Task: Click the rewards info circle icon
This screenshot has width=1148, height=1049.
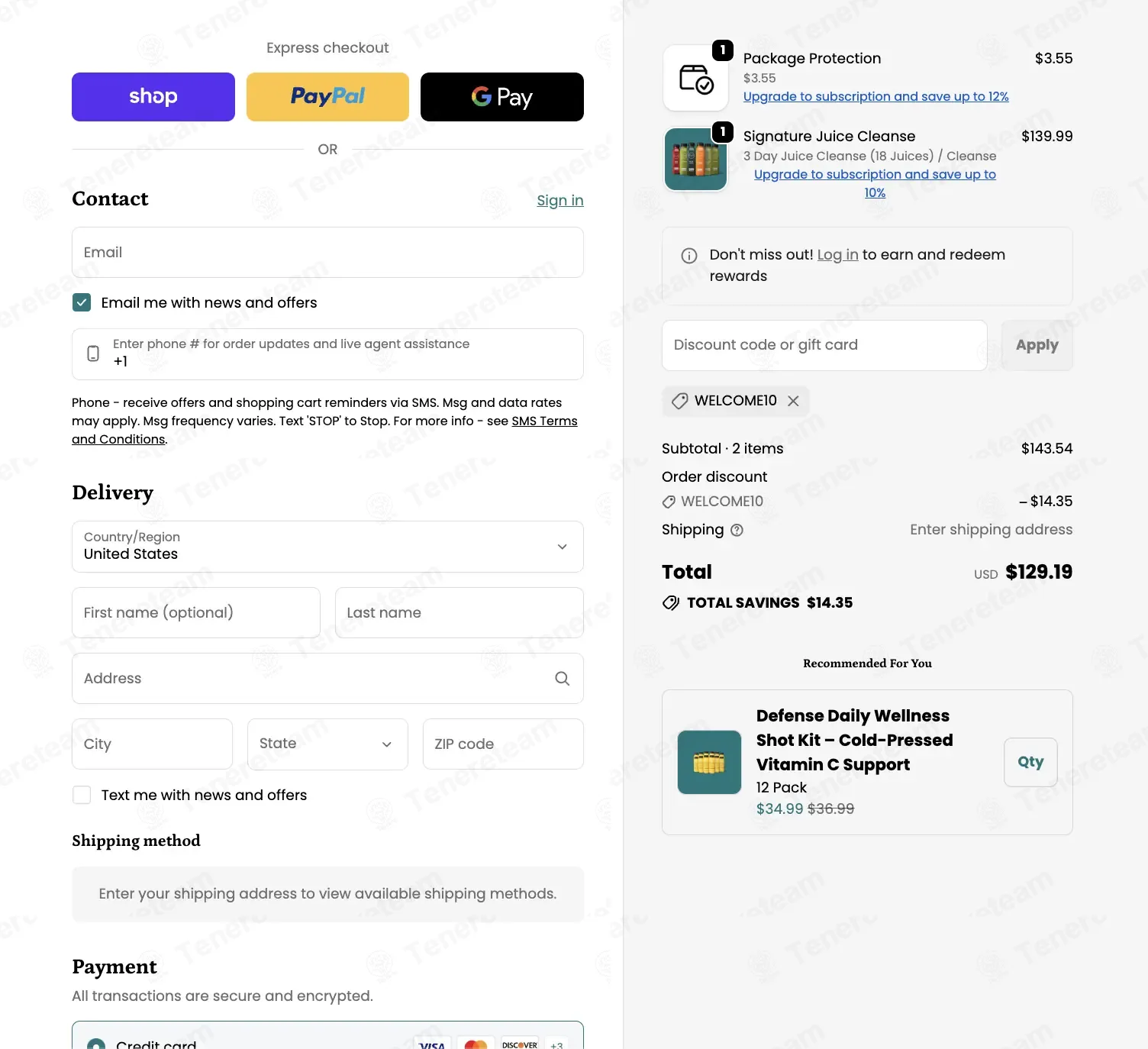Action: (x=689, y=256)
